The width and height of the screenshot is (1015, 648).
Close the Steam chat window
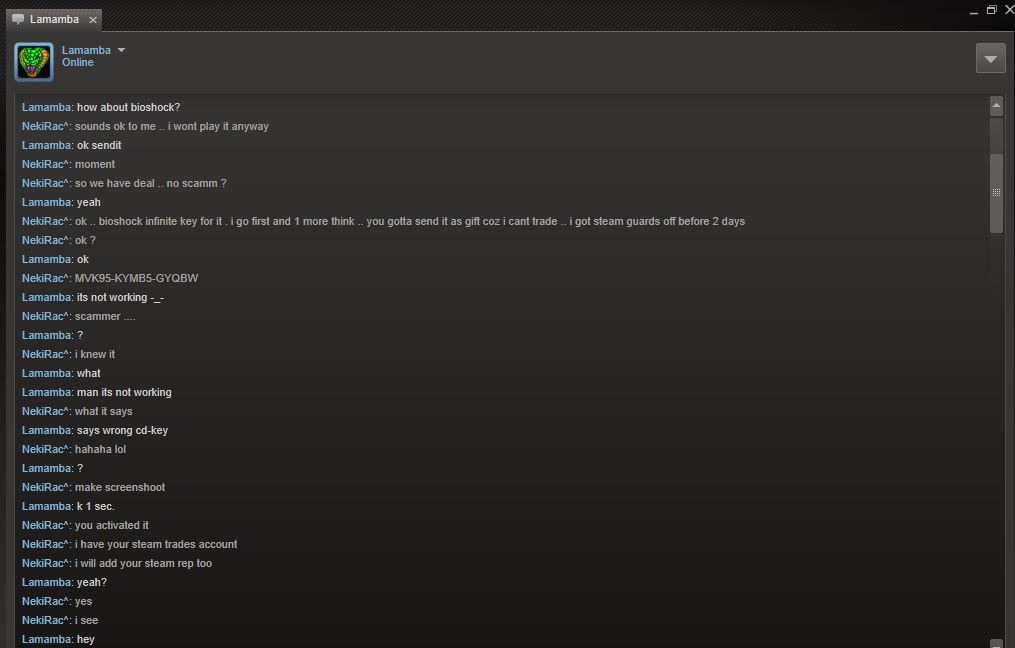1009,9
